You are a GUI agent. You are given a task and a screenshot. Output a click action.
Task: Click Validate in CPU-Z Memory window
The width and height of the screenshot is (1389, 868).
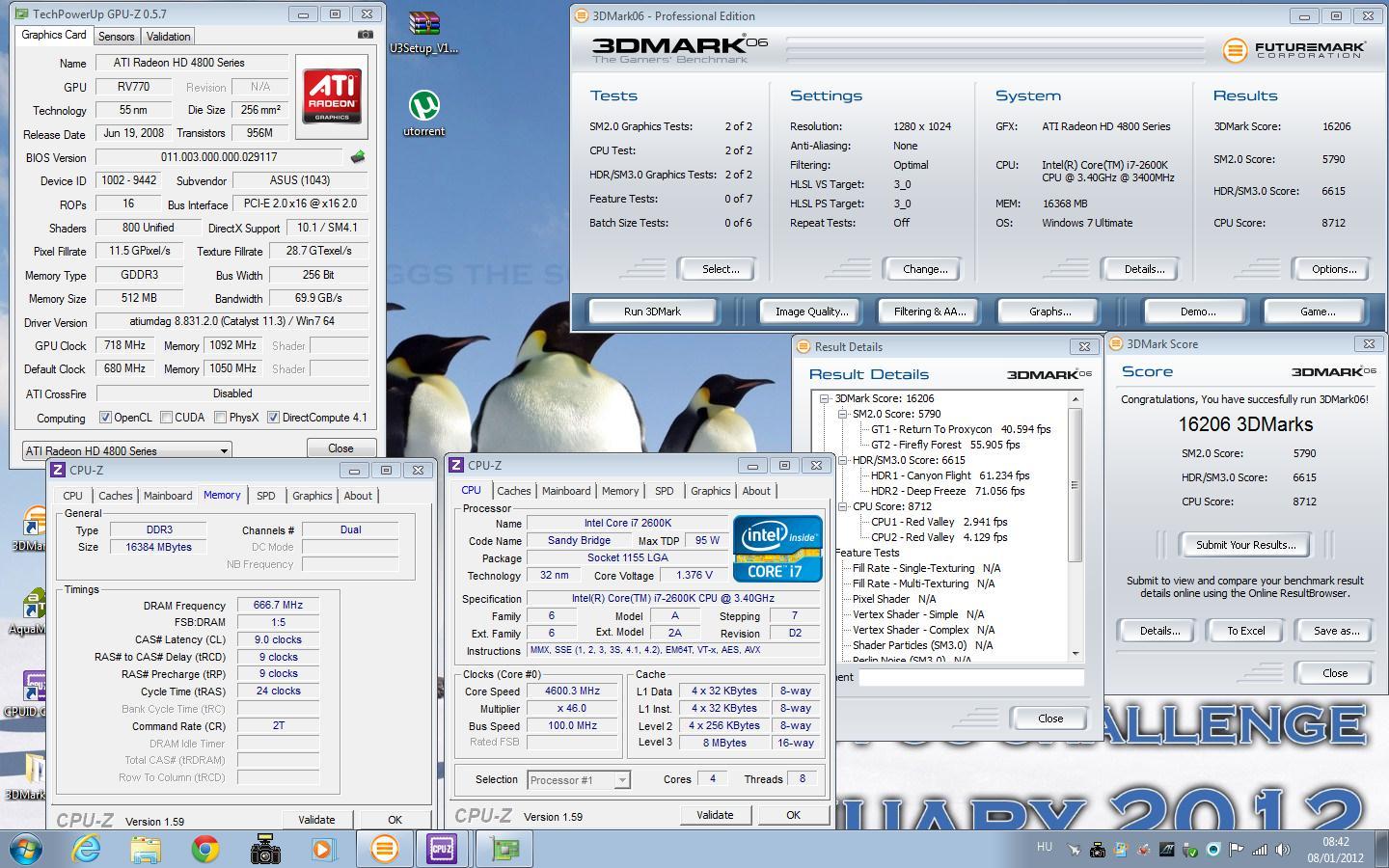pyautogui.click(x=316, y=820)
